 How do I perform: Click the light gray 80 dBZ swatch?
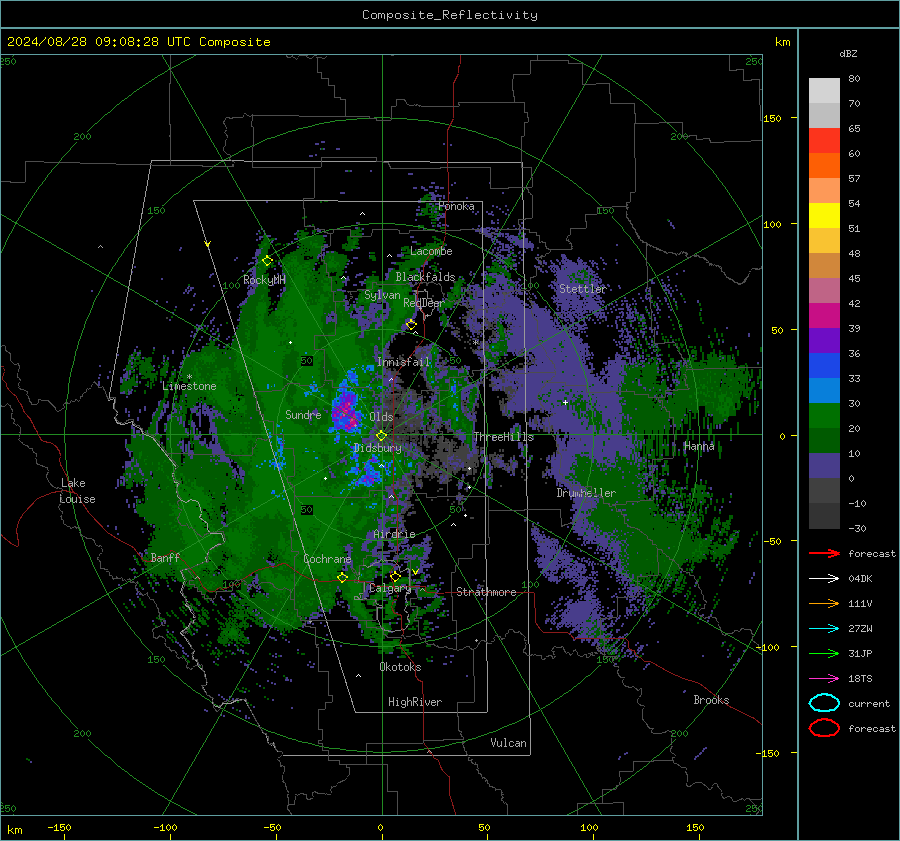824,91
